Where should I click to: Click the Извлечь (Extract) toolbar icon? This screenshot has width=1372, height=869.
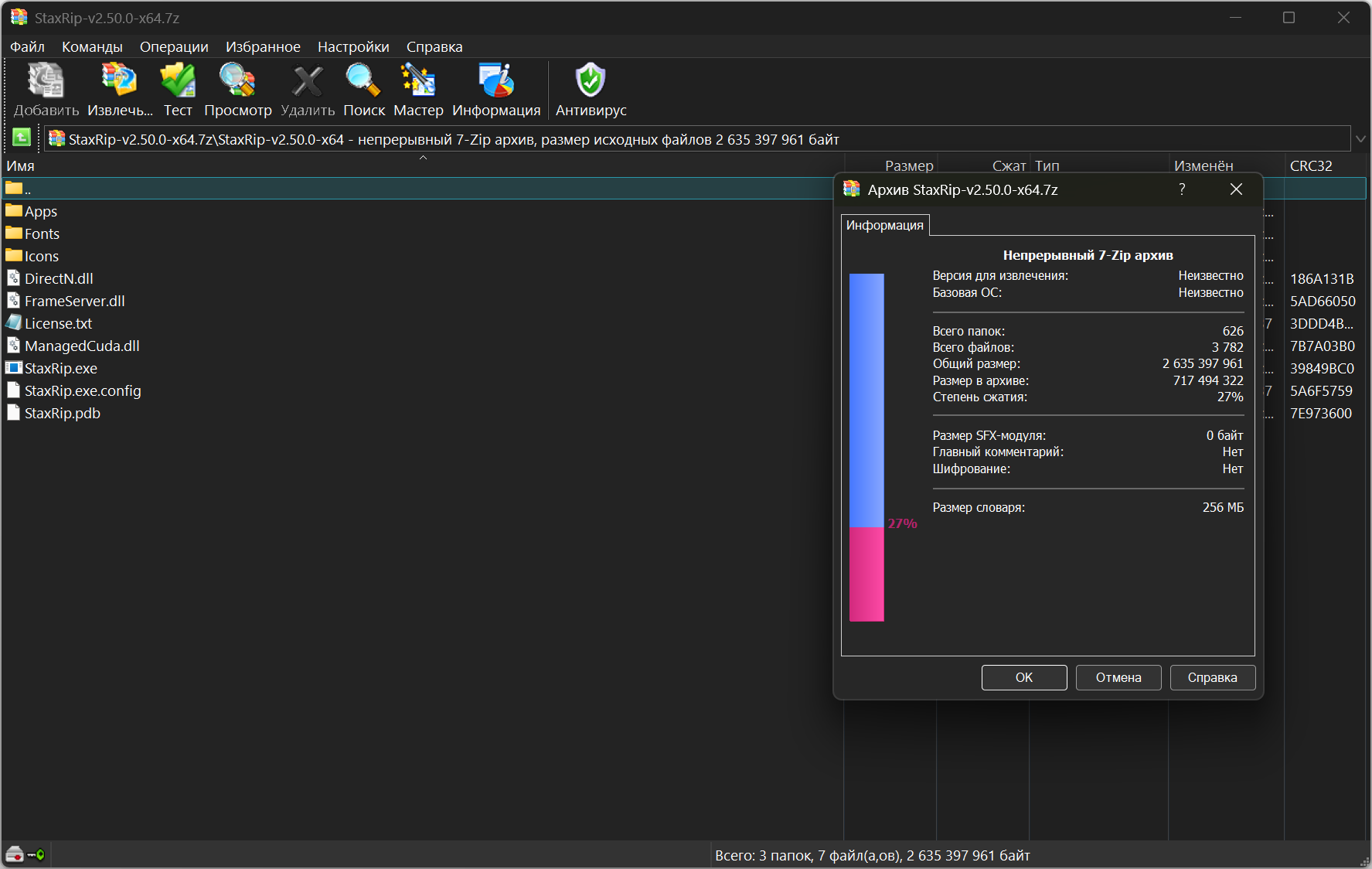pos(120,81)
